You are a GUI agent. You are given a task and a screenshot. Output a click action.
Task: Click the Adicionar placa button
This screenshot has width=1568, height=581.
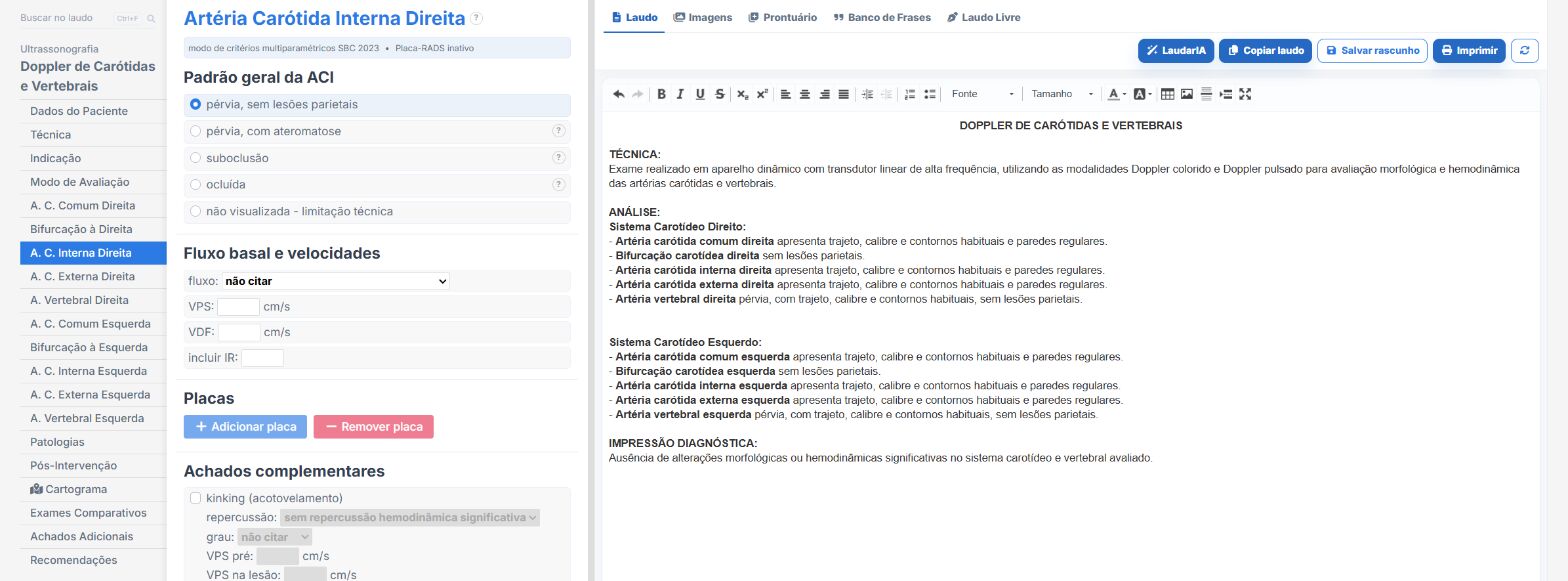coord(245,427)
